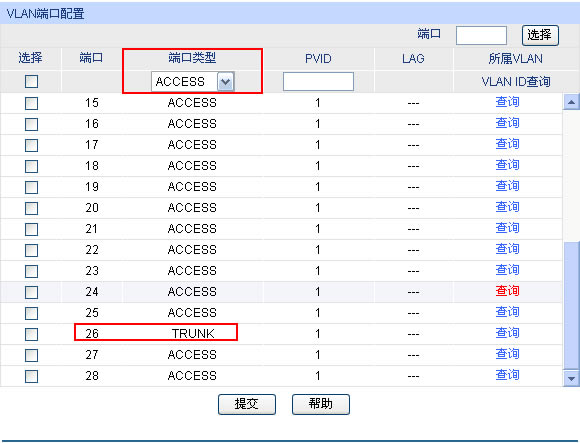Click the red 查询 link for port 24
The width and height of the screenshot is (580, 443).
pos(508,291)
